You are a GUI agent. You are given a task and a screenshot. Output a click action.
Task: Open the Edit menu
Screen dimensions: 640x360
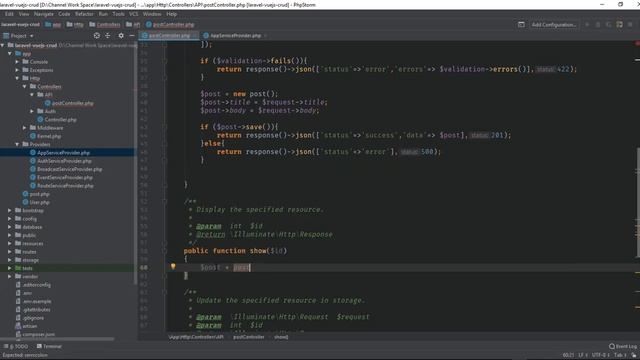(9, 14)
